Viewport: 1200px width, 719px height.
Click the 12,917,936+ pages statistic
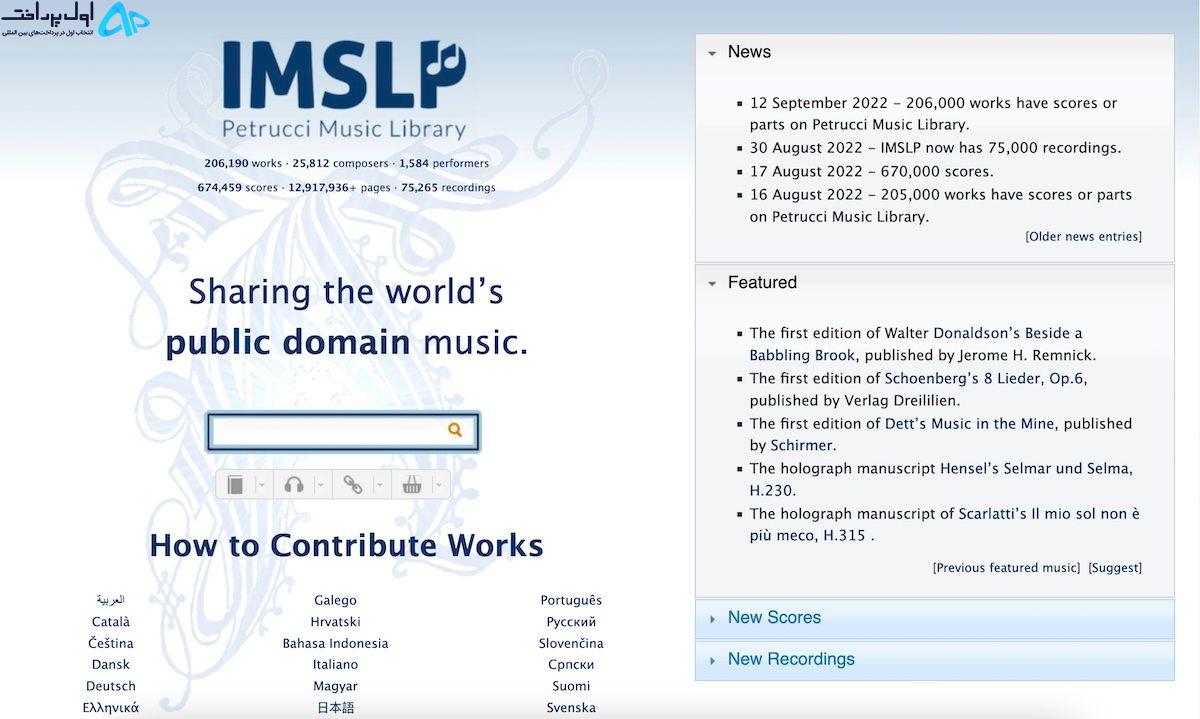click(340, 188)
